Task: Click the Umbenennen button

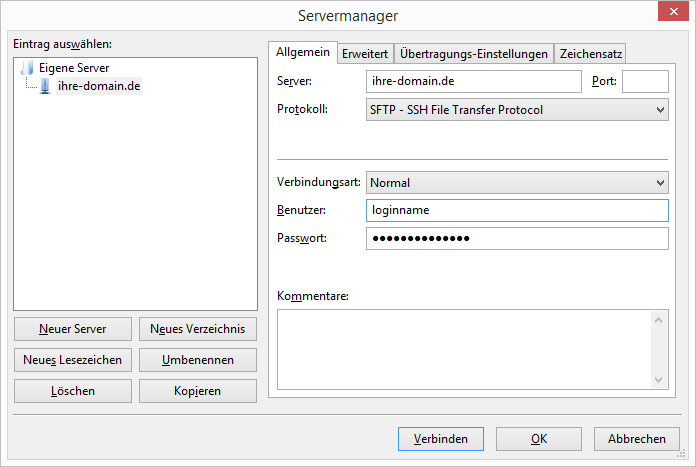Action: tap(198, 360)
